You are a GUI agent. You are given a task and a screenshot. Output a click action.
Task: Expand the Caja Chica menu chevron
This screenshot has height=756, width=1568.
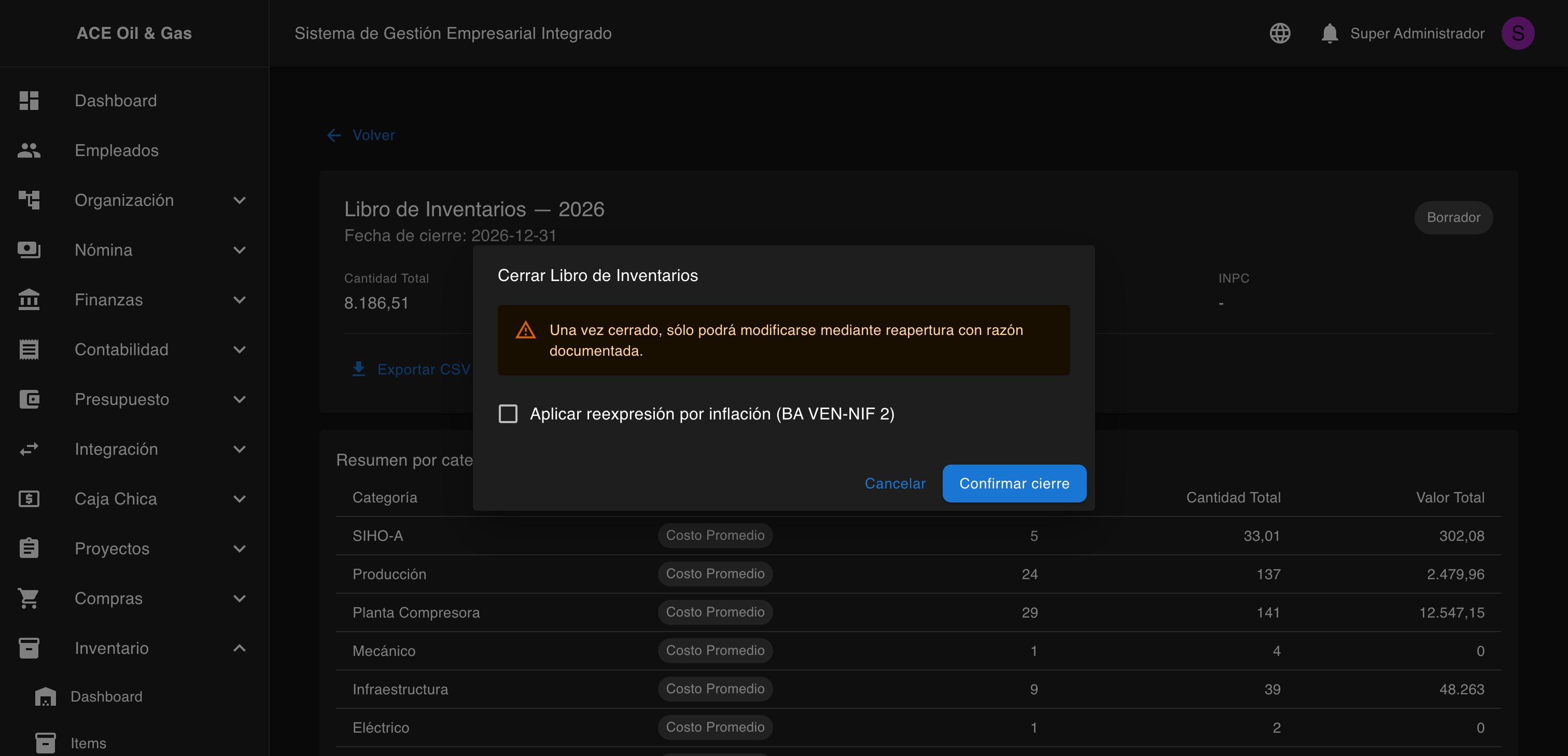tap(239, 499)
